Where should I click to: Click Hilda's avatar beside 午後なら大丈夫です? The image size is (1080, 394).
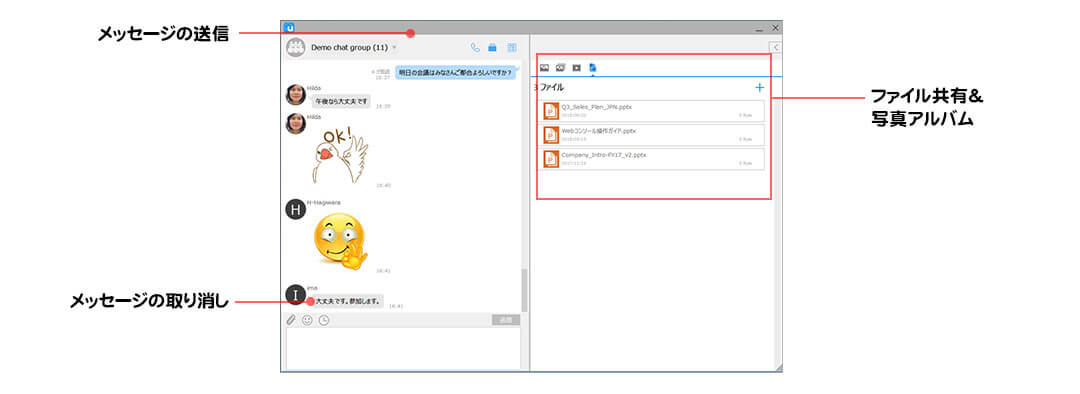pos(295,94)
